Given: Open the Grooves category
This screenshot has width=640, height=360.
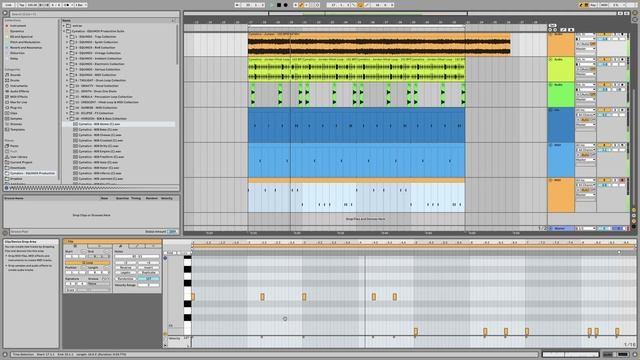Looking at the screenshot, I should 16,124.
